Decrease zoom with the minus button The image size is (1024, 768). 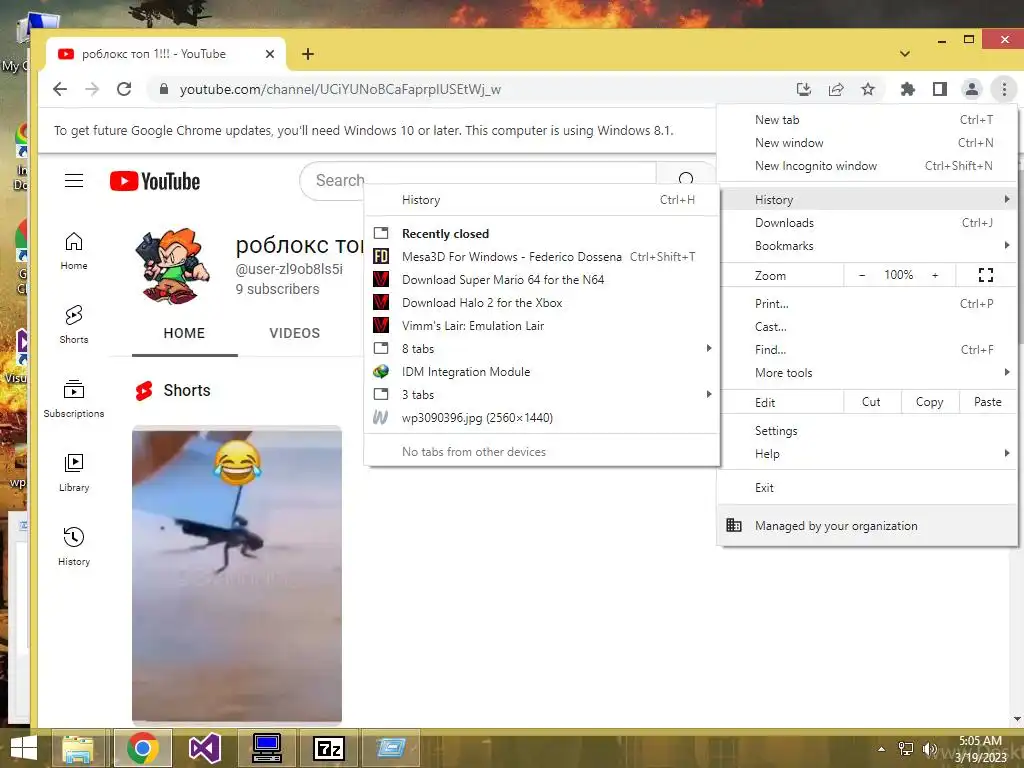[862, 275]
